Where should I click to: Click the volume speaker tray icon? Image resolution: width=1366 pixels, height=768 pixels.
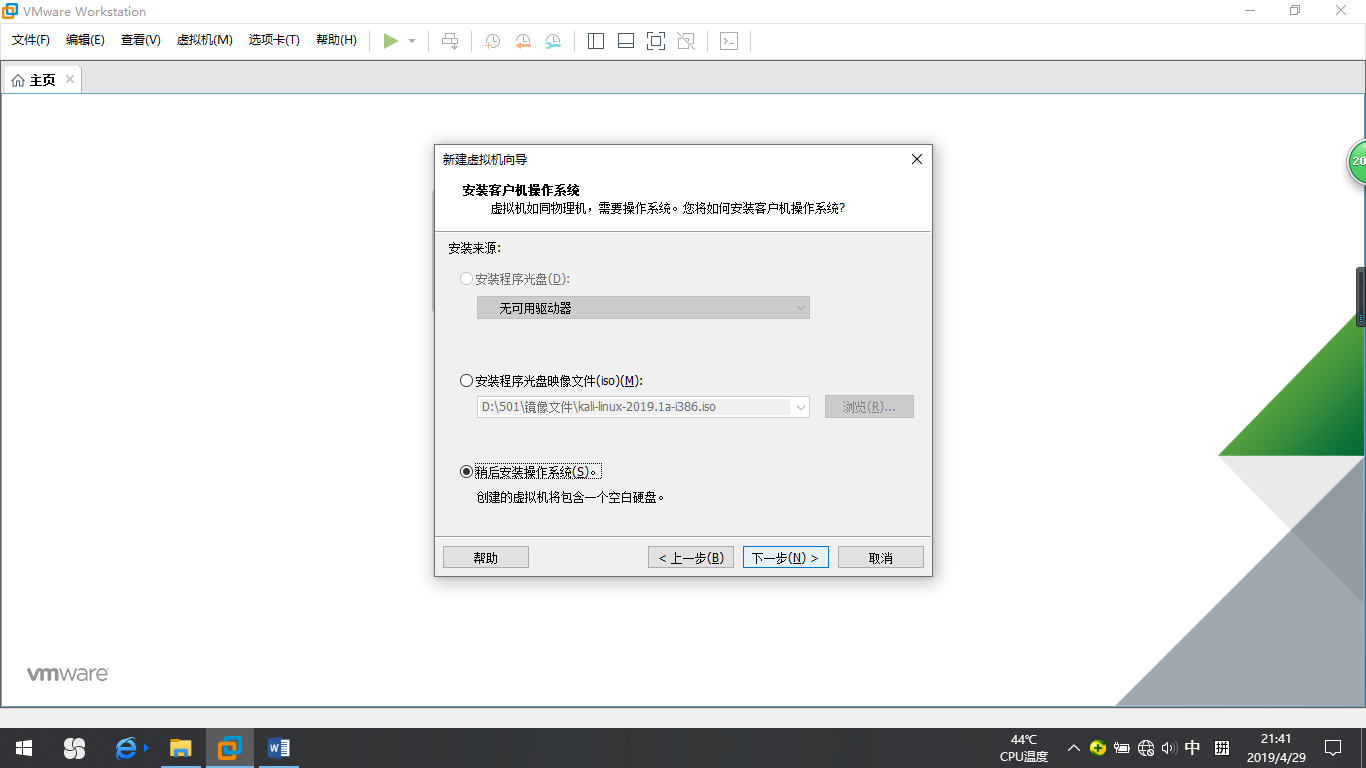1169,748
